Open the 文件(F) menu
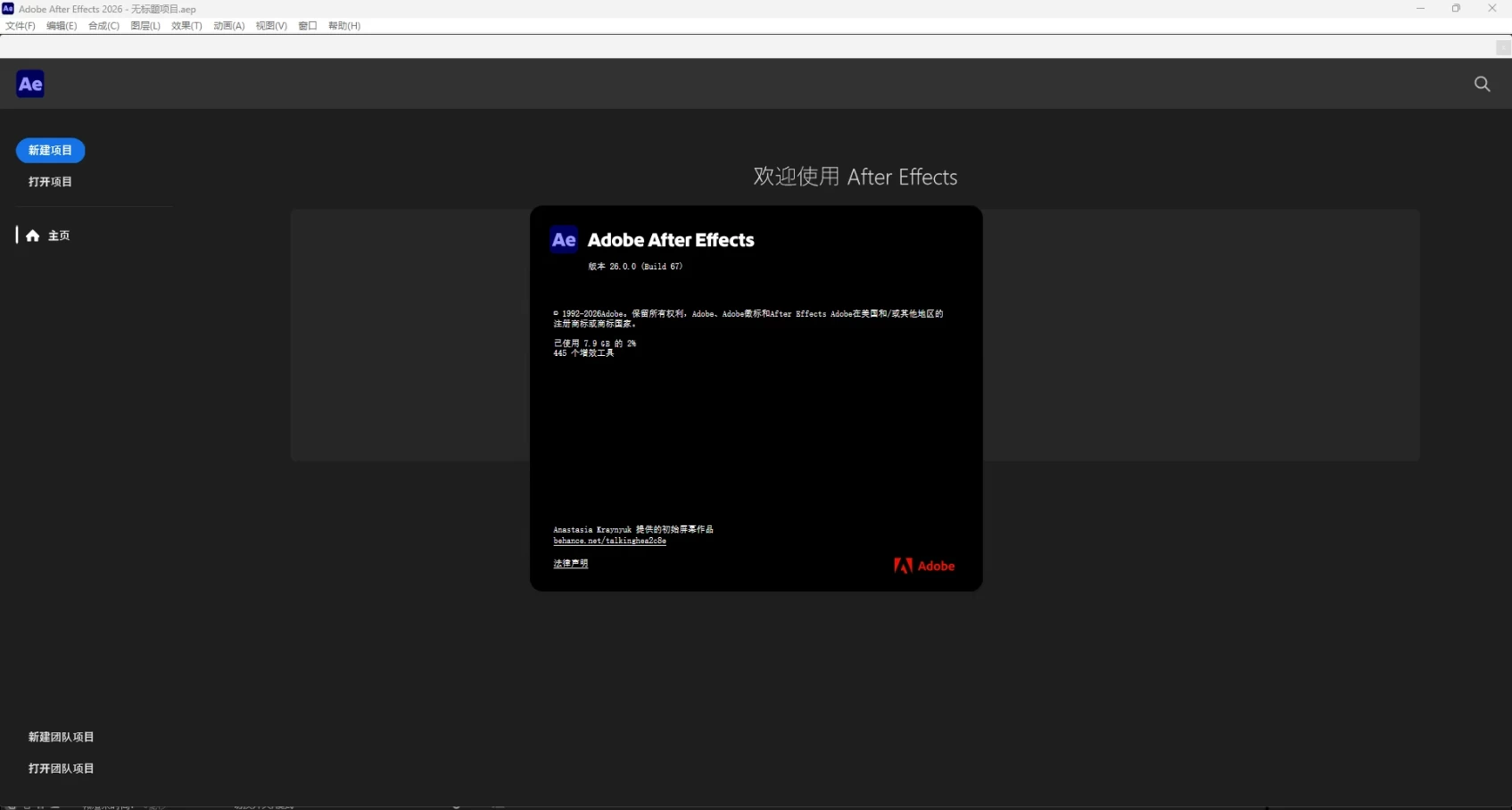Image resolution: width=1512 pixels, height=810 pixels. click(21, 26)
